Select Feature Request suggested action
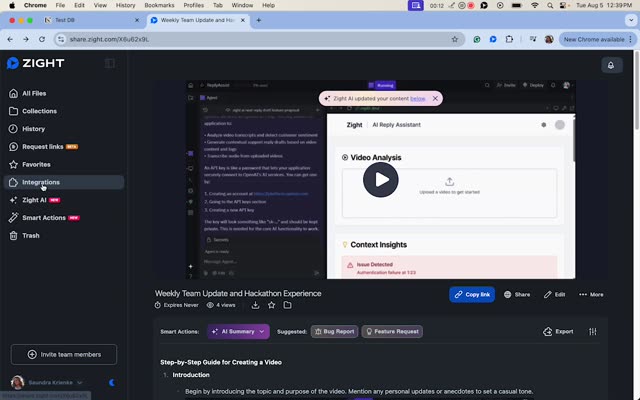Image resolution: width=640 pixels, height=400 pixels. click(392, 331)
